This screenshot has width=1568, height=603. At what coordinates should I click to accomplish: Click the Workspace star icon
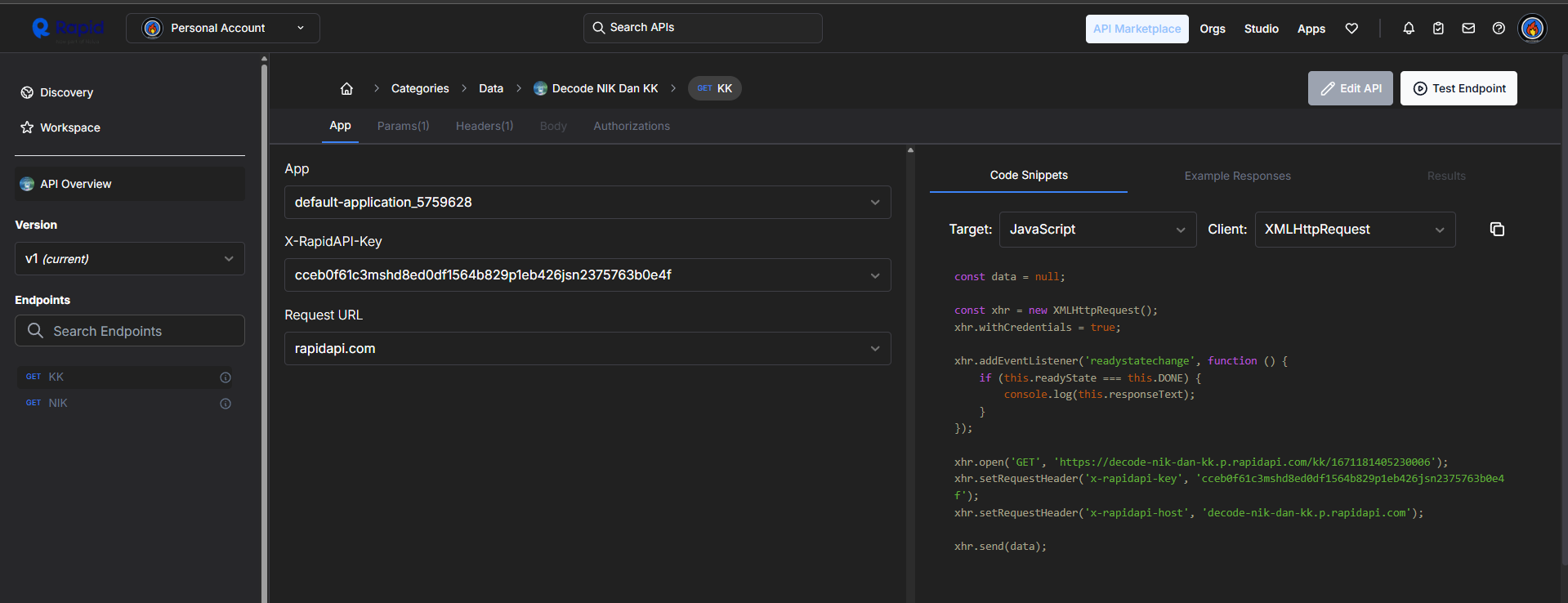pyautogui.click(x=27, y=127)
